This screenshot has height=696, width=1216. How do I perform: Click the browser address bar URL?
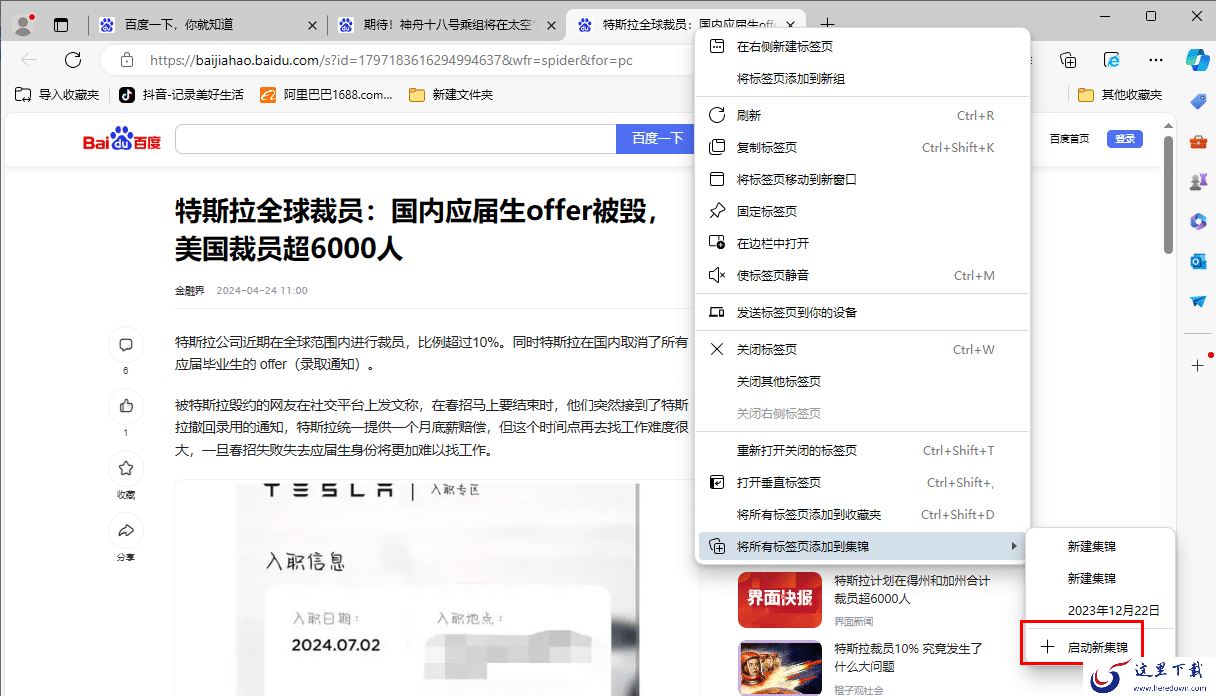pyautogui.click(x=391, y=60)
